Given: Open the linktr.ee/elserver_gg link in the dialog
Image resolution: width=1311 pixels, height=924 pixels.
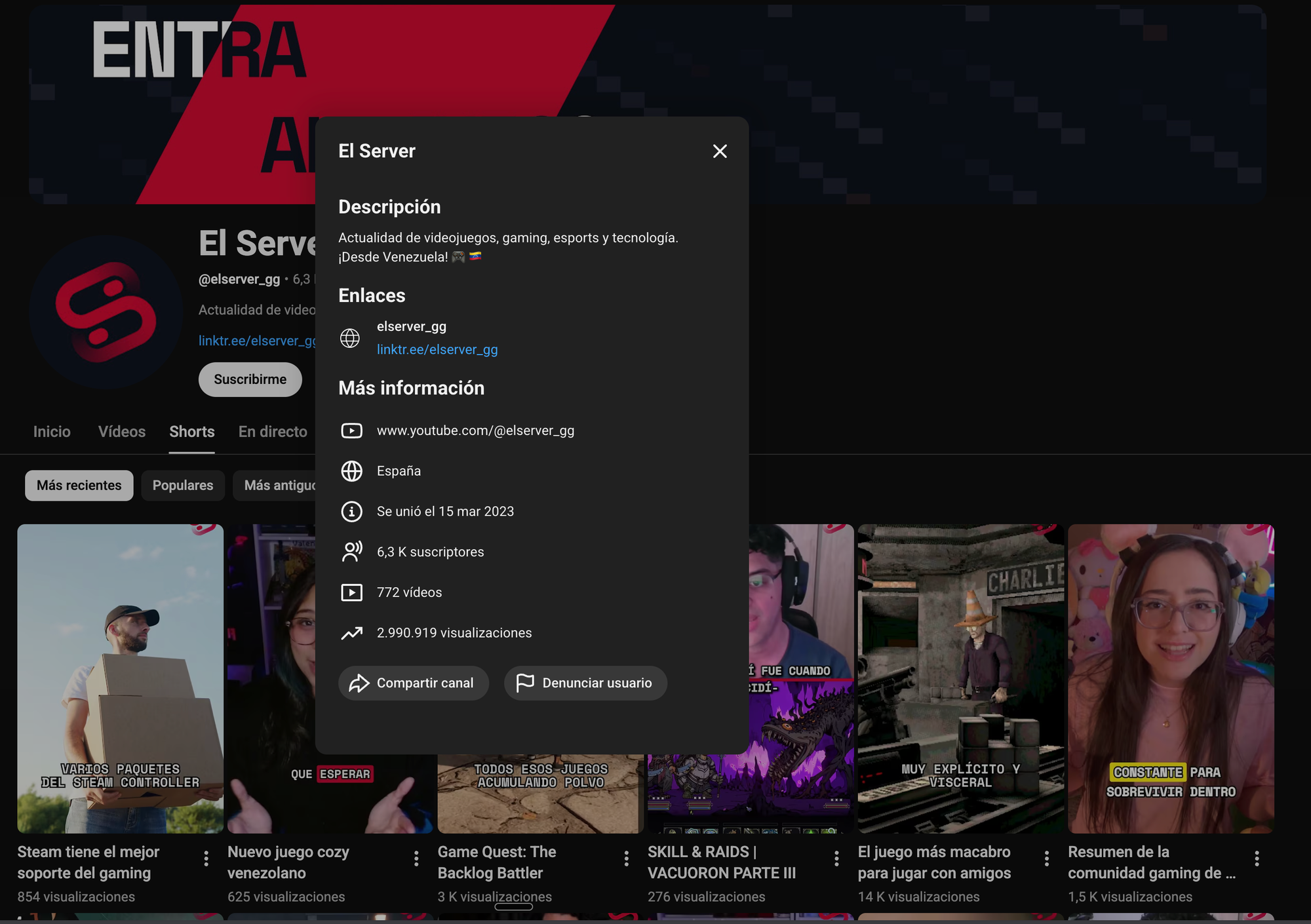Looking at the screenshot, I should (x=437, y=349).
